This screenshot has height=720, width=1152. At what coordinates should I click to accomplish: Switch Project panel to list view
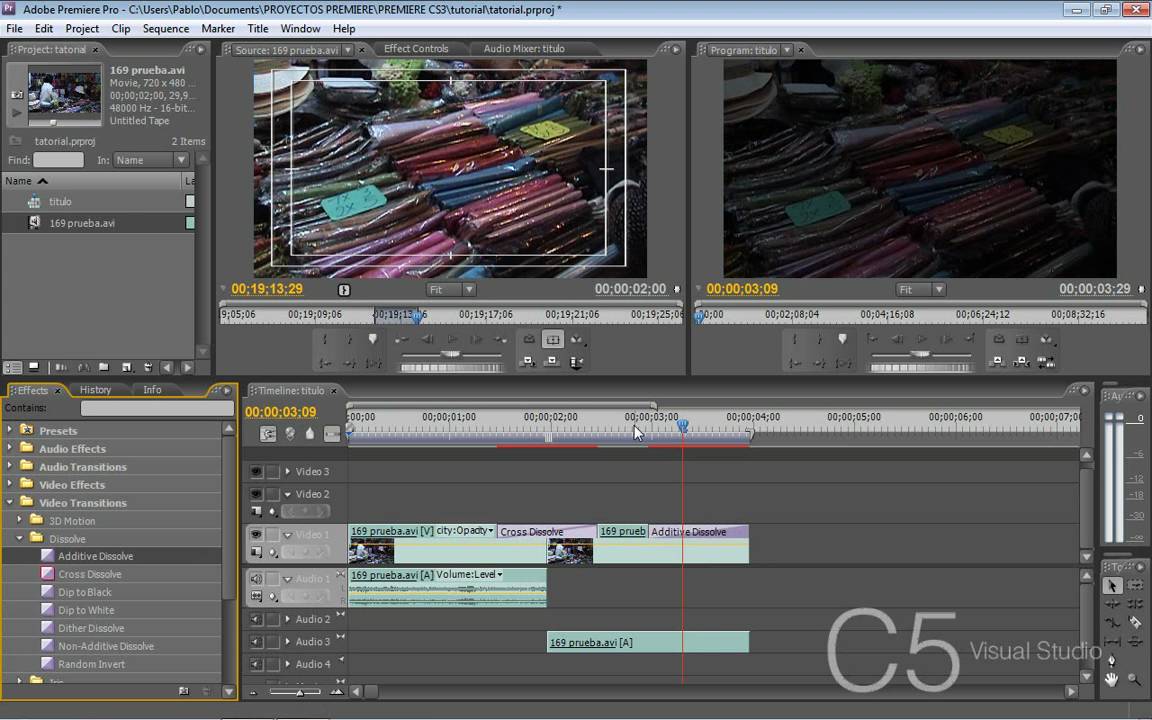tap(12, 367)
